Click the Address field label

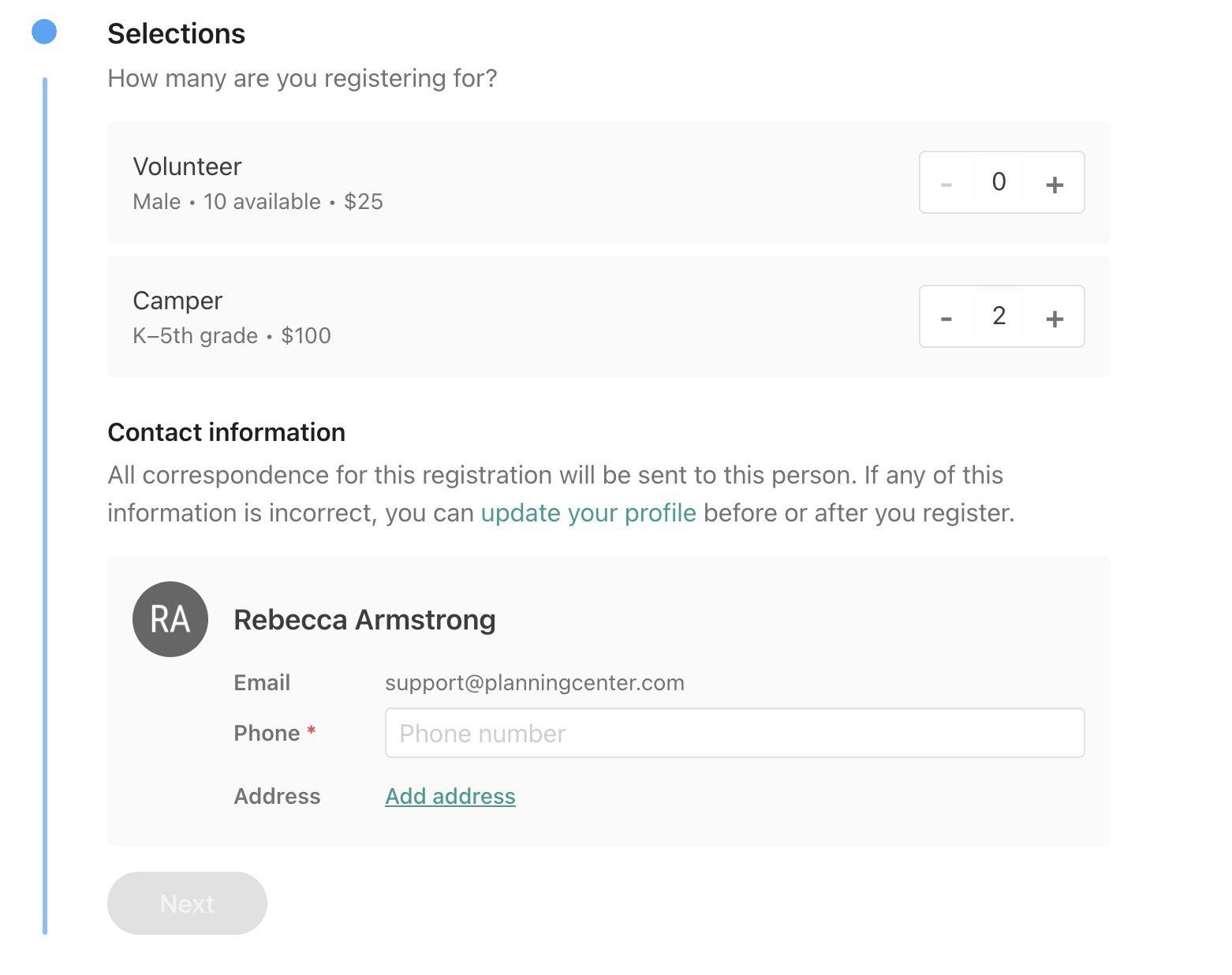tap(277, 796)
